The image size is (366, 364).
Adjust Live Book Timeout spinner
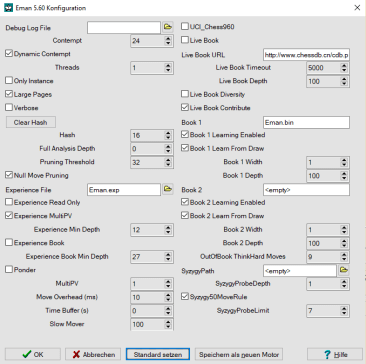[344, 68]
